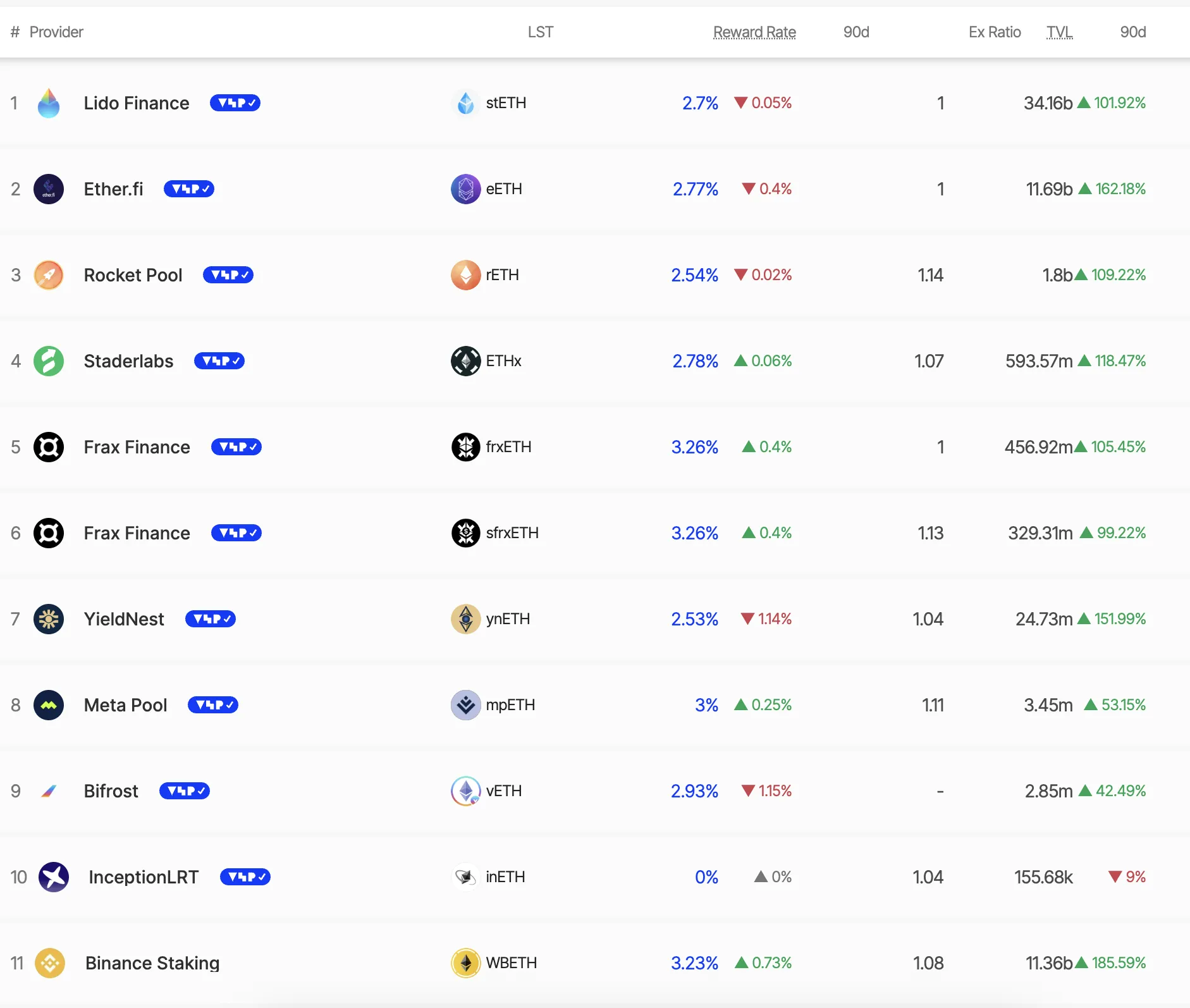This screenshot has height=1008, width=1190.
Task: Sort by the LST column header
Action: coord(541,32)
